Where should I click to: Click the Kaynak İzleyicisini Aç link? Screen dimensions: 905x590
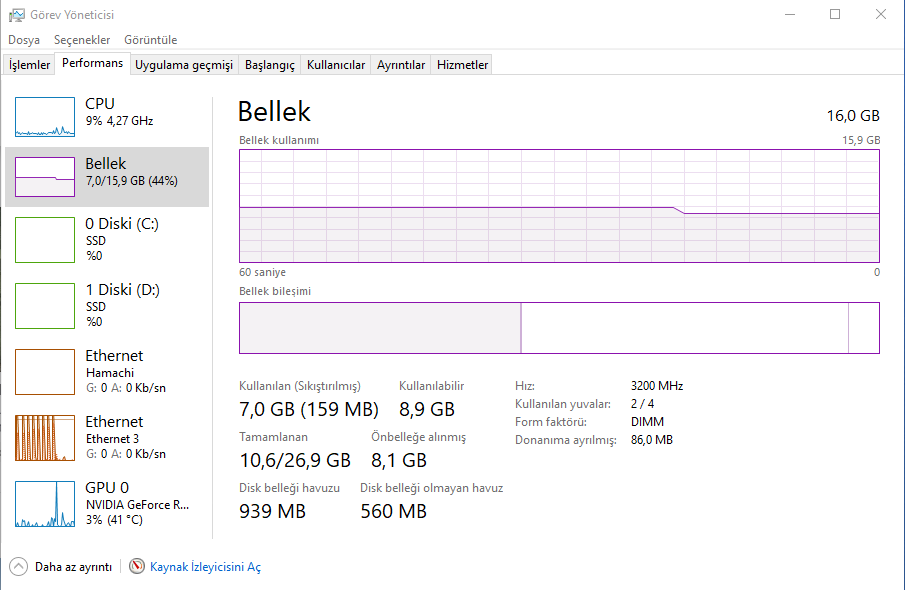[x=205, y=567]
